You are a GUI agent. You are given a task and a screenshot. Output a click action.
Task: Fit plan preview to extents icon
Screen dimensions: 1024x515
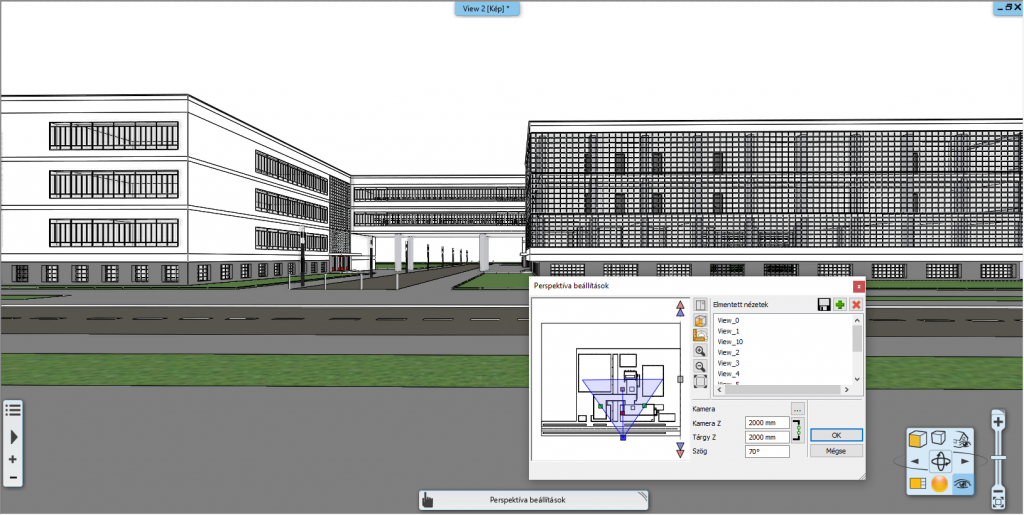(700, 381)
